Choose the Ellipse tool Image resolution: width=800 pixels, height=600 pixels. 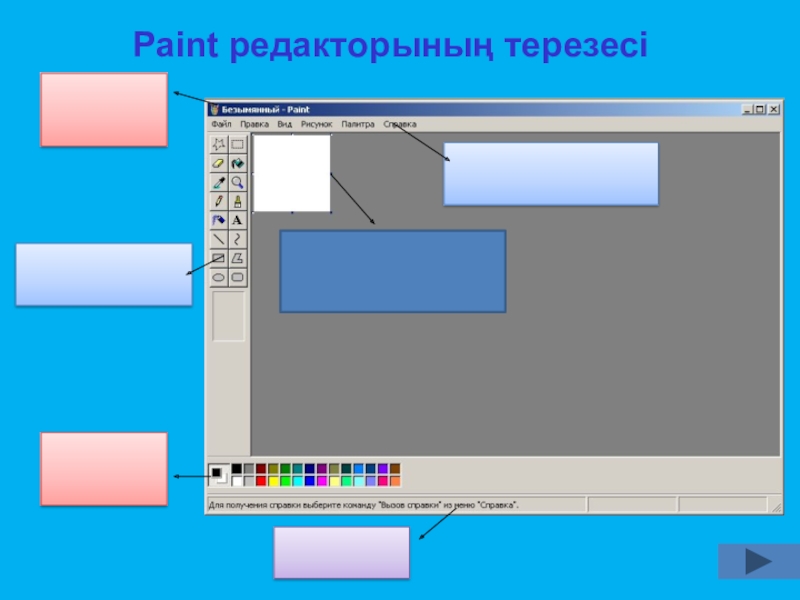pos(219,278)
